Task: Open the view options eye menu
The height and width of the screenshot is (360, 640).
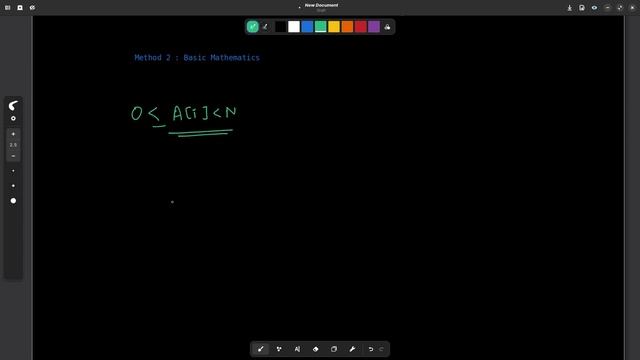Action: click(x=594, y=8)
